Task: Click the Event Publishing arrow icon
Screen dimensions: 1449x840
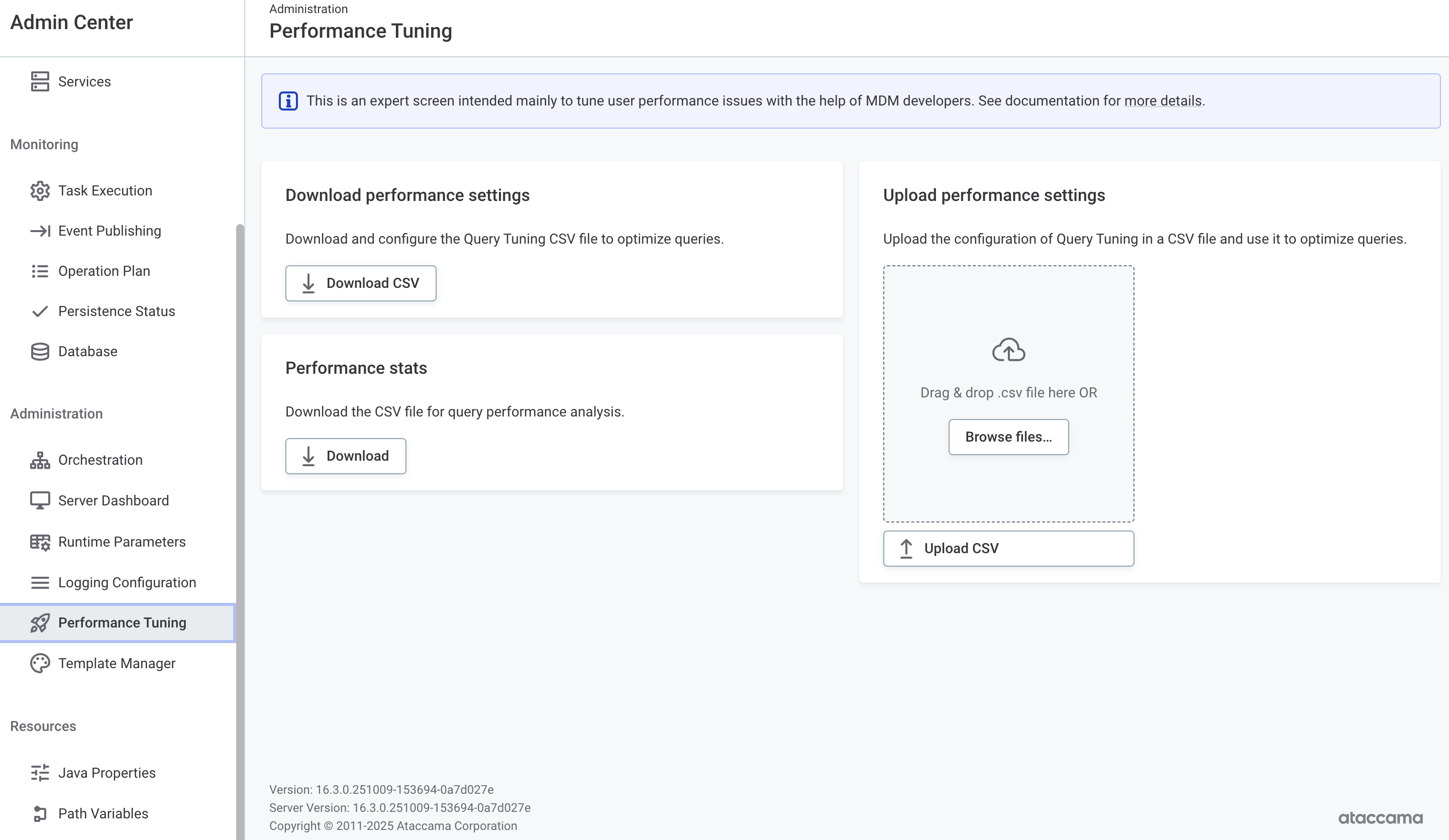Action: point(40,231)
